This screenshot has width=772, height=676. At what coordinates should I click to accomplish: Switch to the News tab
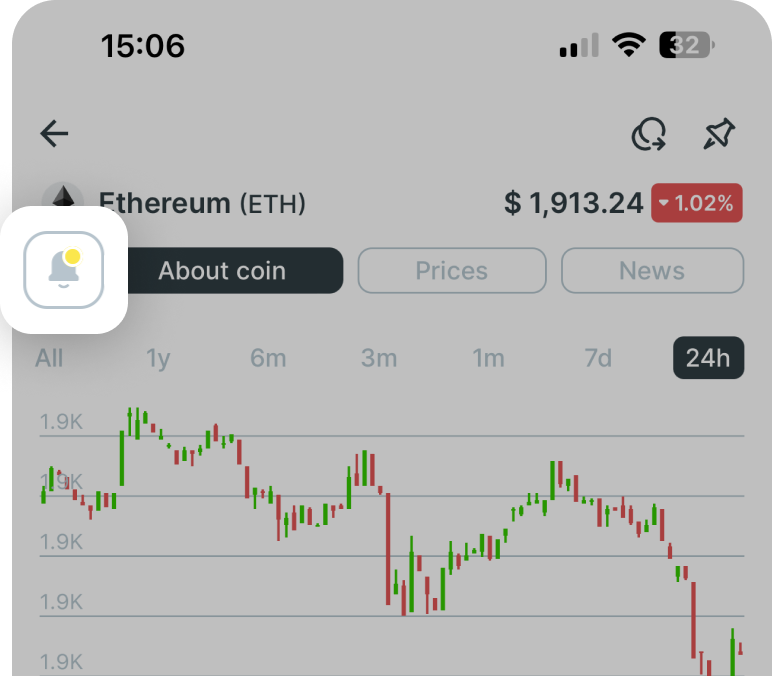click(652, 271)
